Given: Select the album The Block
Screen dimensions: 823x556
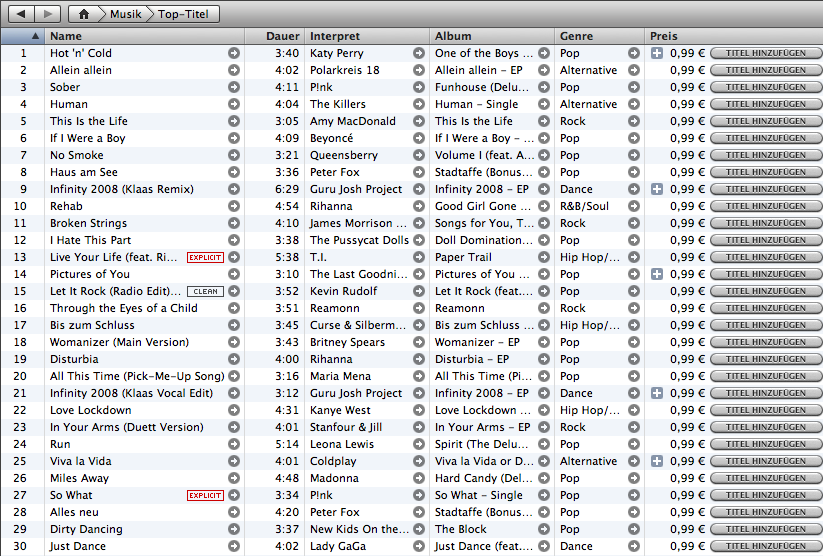Looking at the screenshot, I should pos(460,529).
